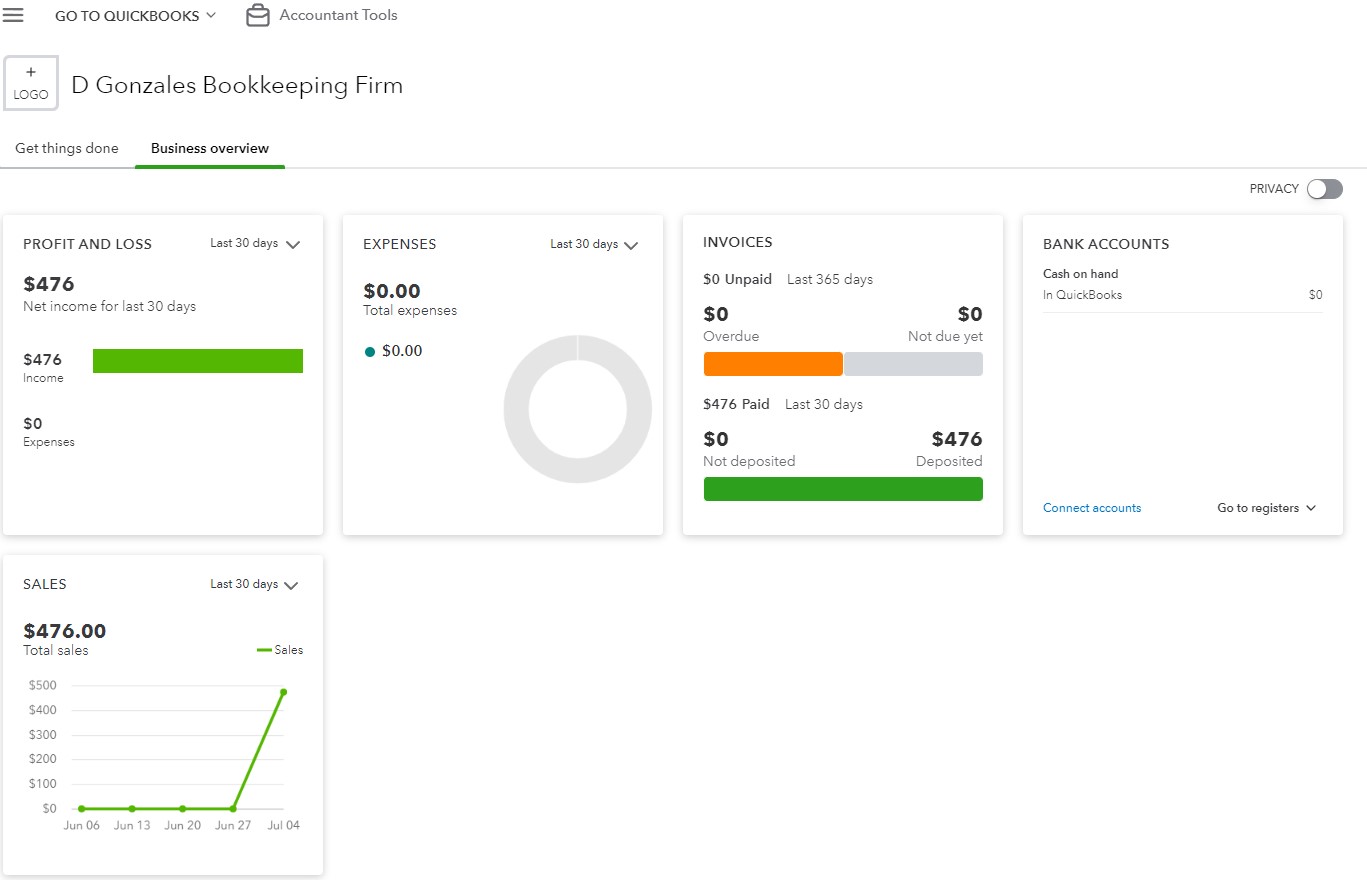The image size is (1367, 880).
Task: Open Sales Last 30 days dropdown
Action: coord(255,585)
